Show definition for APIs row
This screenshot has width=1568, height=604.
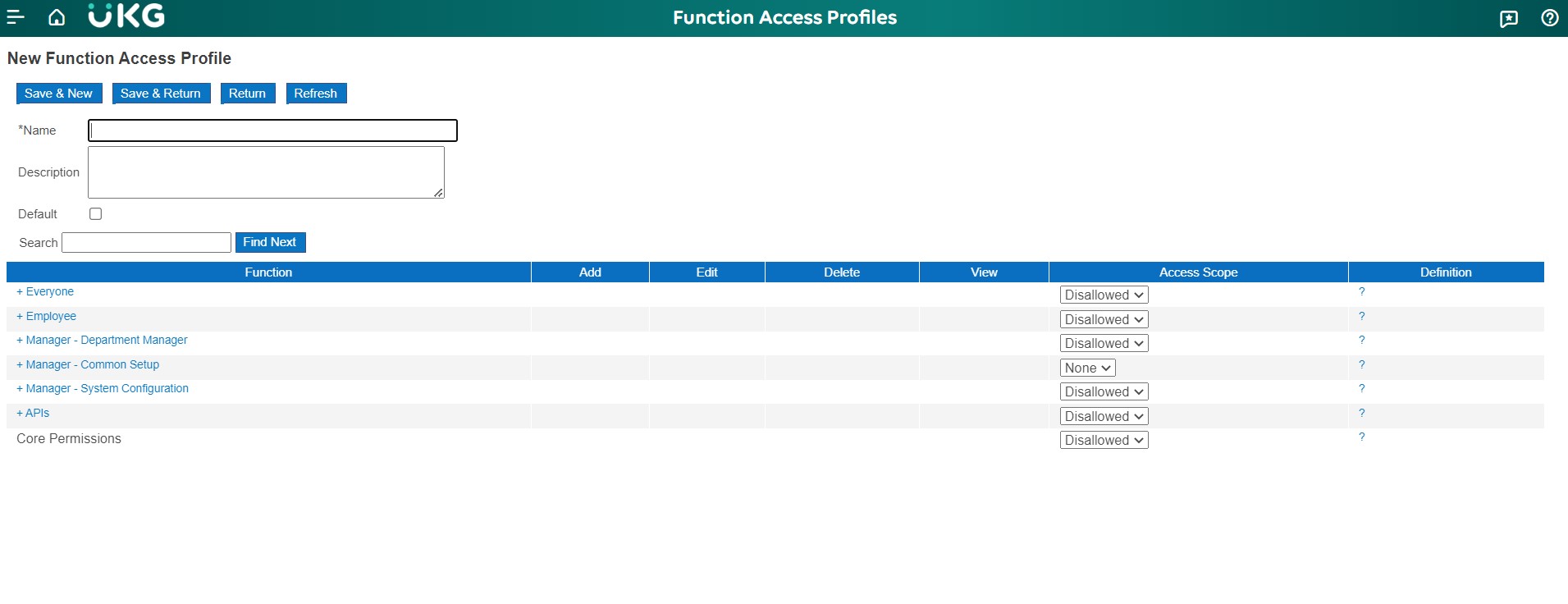pos(1361,414)
